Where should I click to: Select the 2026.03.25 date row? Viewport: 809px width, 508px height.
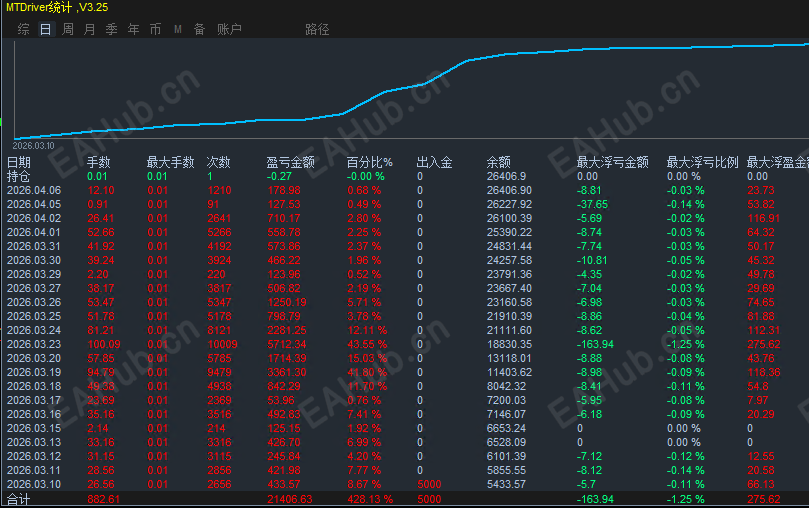(x=34, y=316)
